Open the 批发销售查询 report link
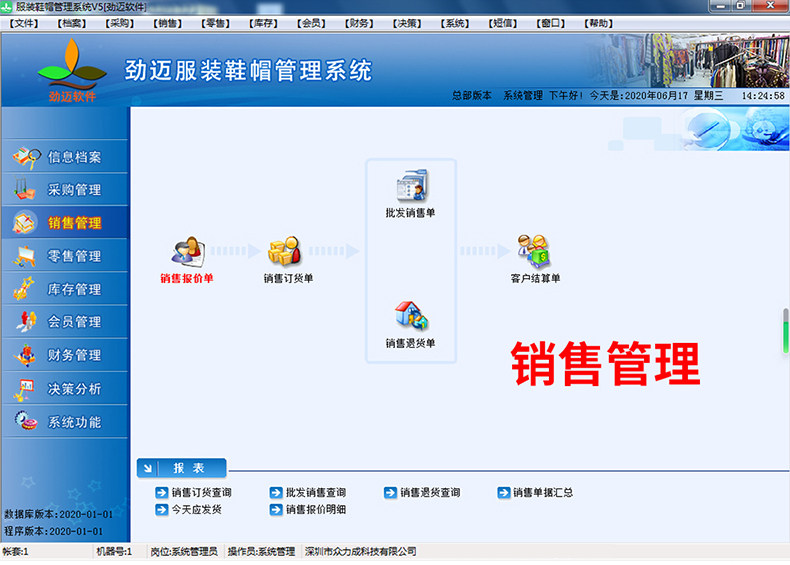The image size is (790, 565). [x=316, y=492]
